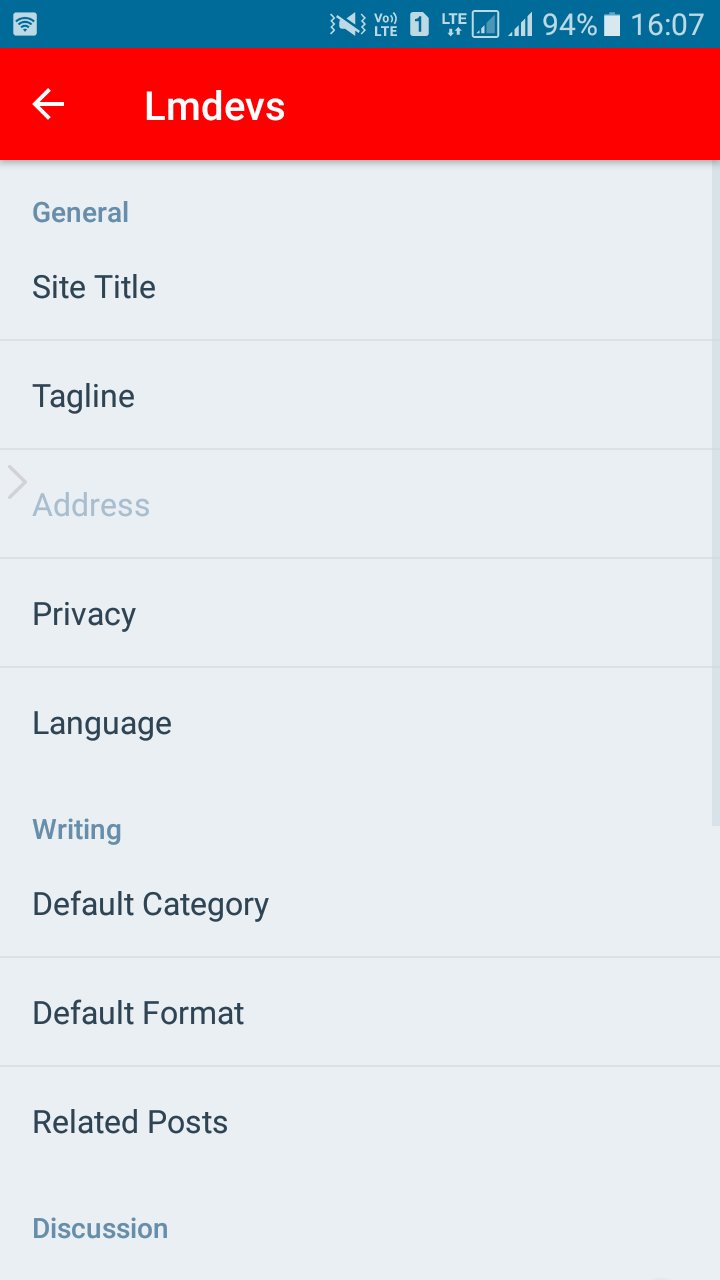Viewport: 720px width, 1280px height.
Task: Choose the Default Format setting
Action: point(360,1012)
